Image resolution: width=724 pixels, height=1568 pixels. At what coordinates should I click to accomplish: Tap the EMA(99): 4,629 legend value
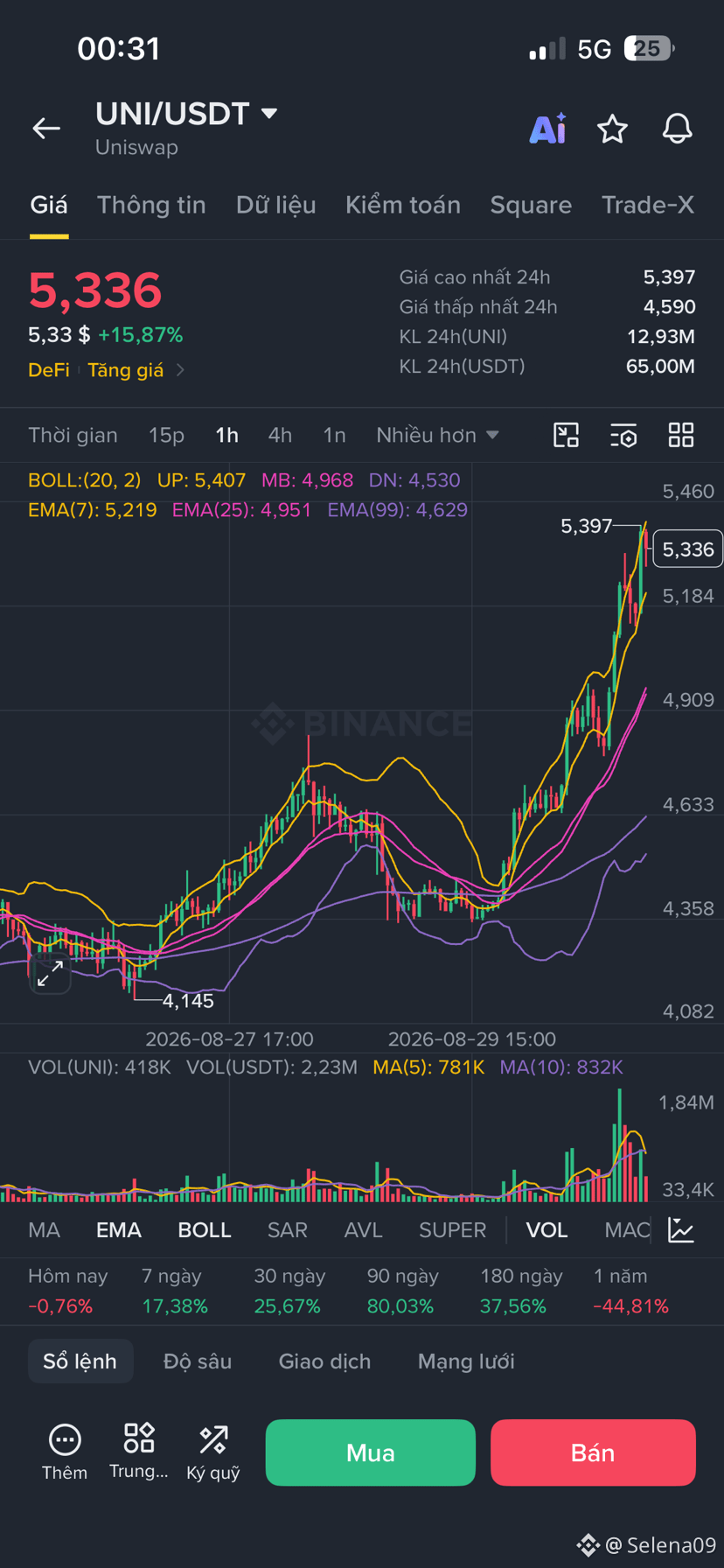(x=398, y=509)
